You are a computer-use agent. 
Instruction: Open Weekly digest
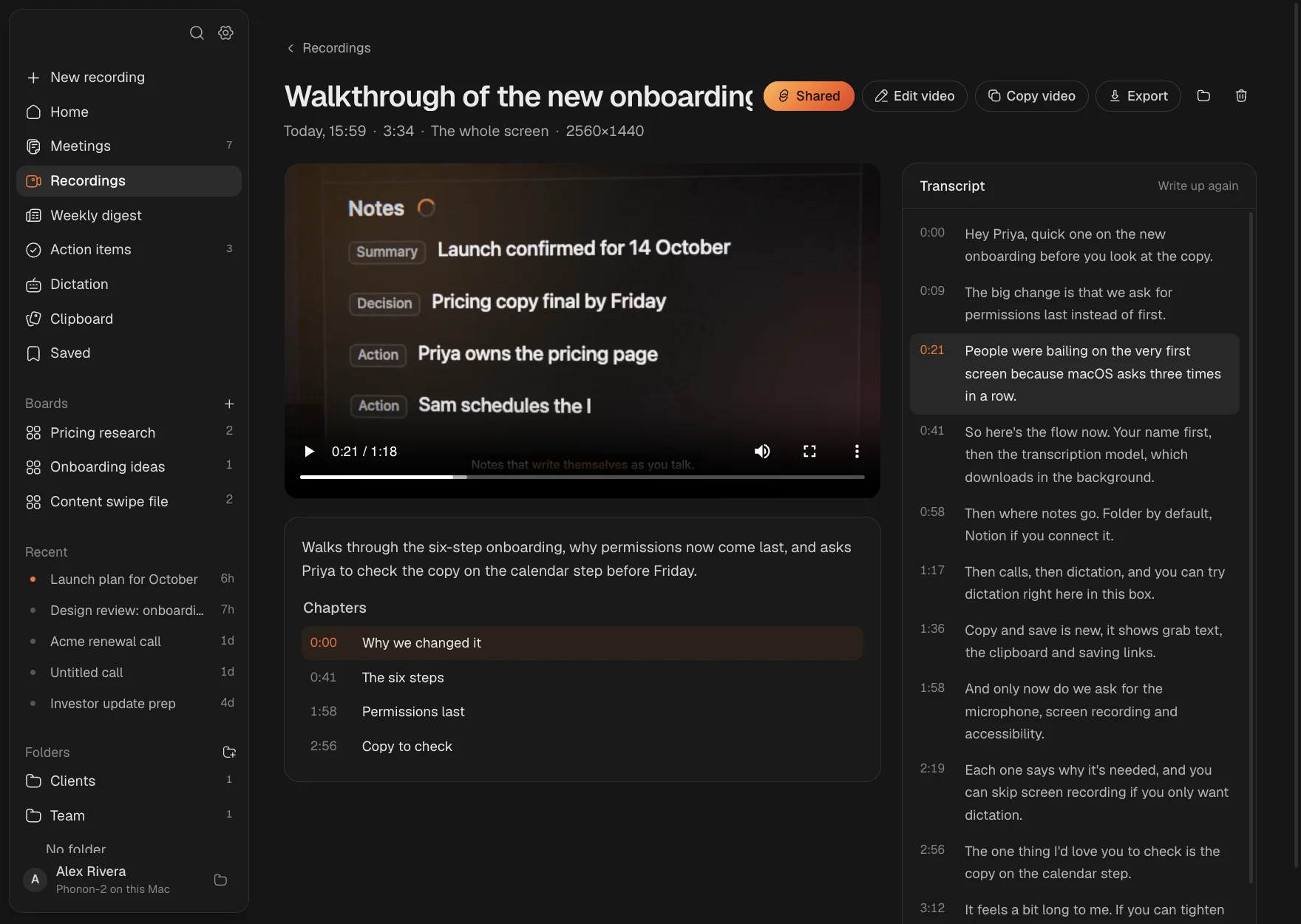tap(129, 215)
